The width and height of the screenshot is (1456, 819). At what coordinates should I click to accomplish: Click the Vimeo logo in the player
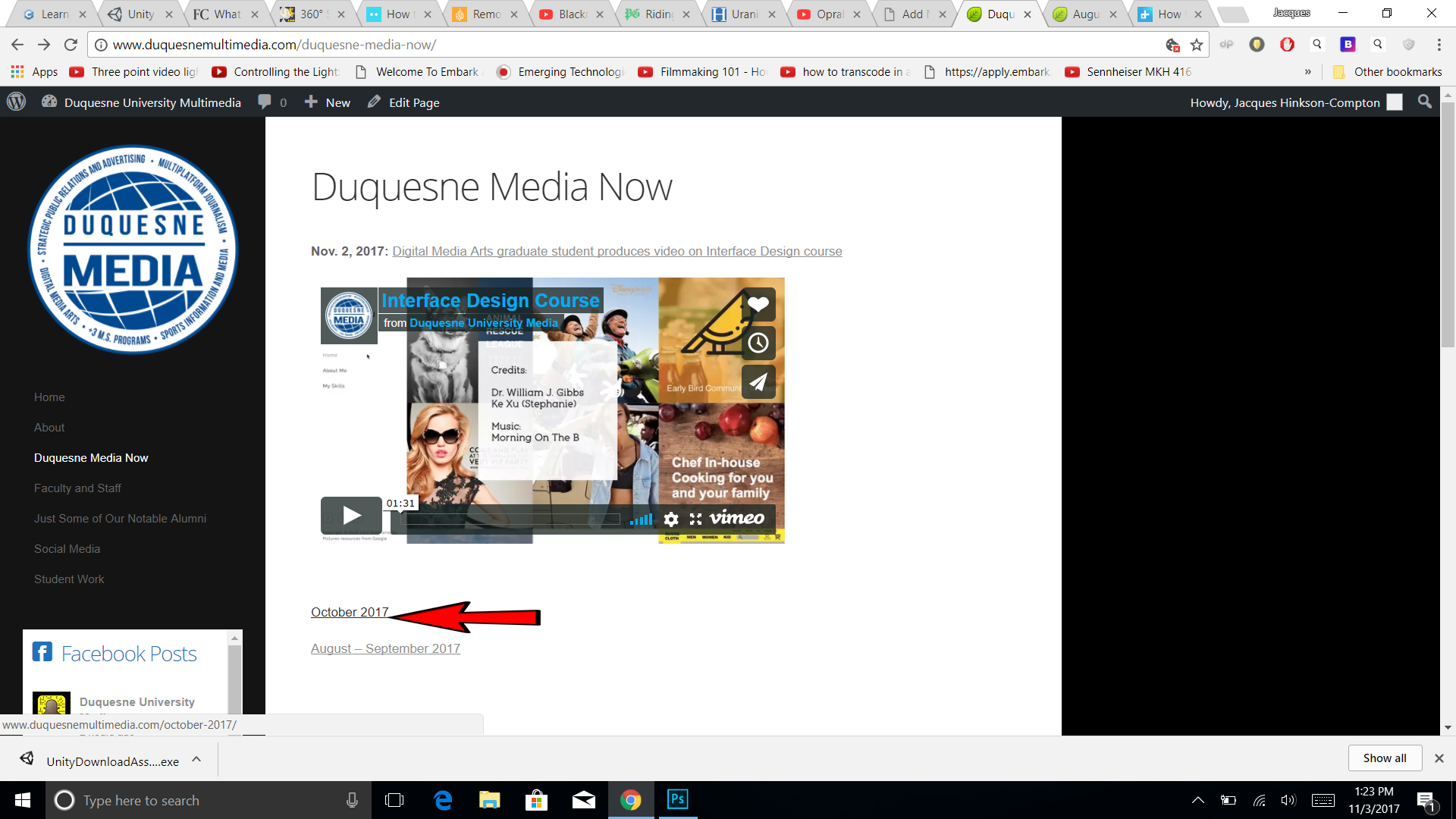point(737,518)
